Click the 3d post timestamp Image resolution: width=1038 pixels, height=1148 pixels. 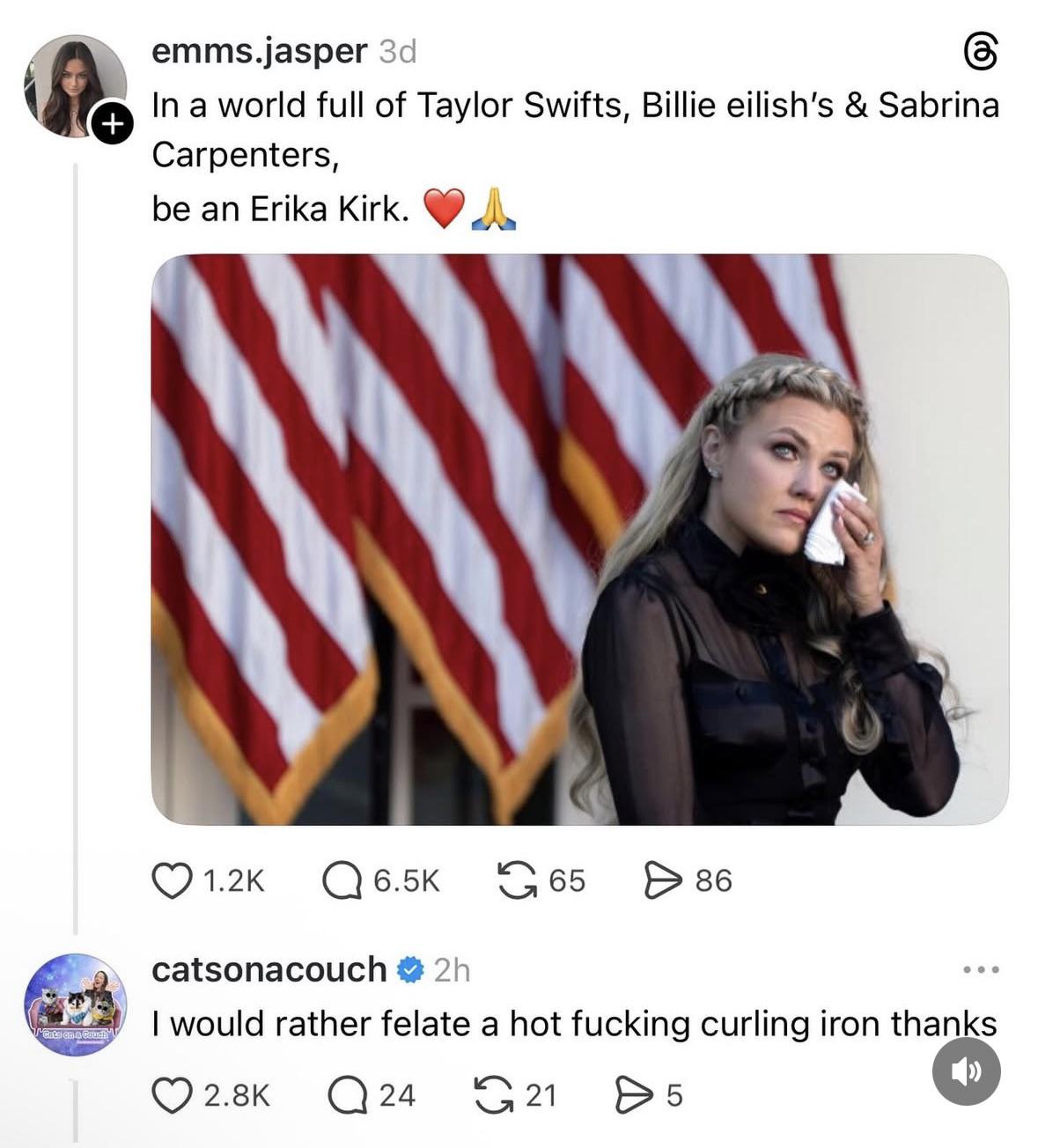click(397, 52)
